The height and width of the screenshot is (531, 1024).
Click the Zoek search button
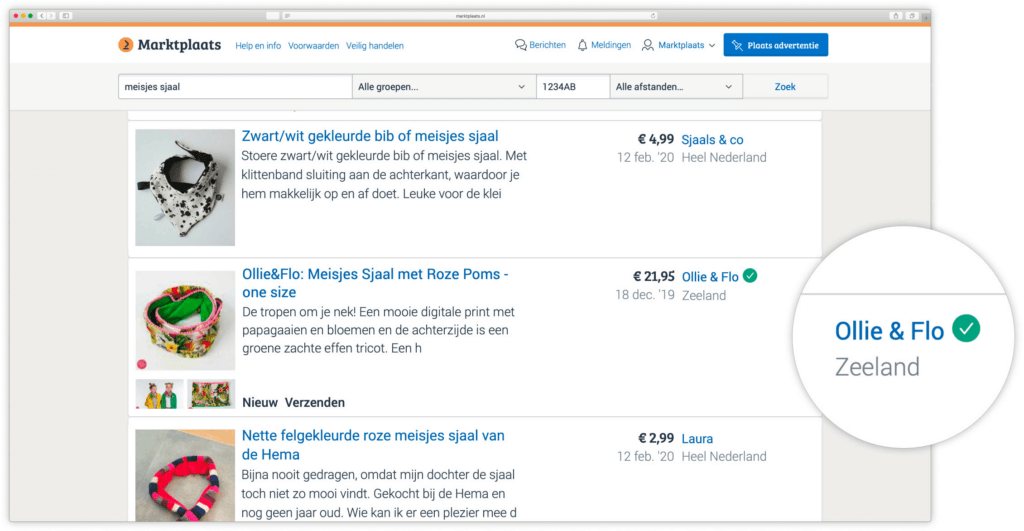[x=785, y=87]
